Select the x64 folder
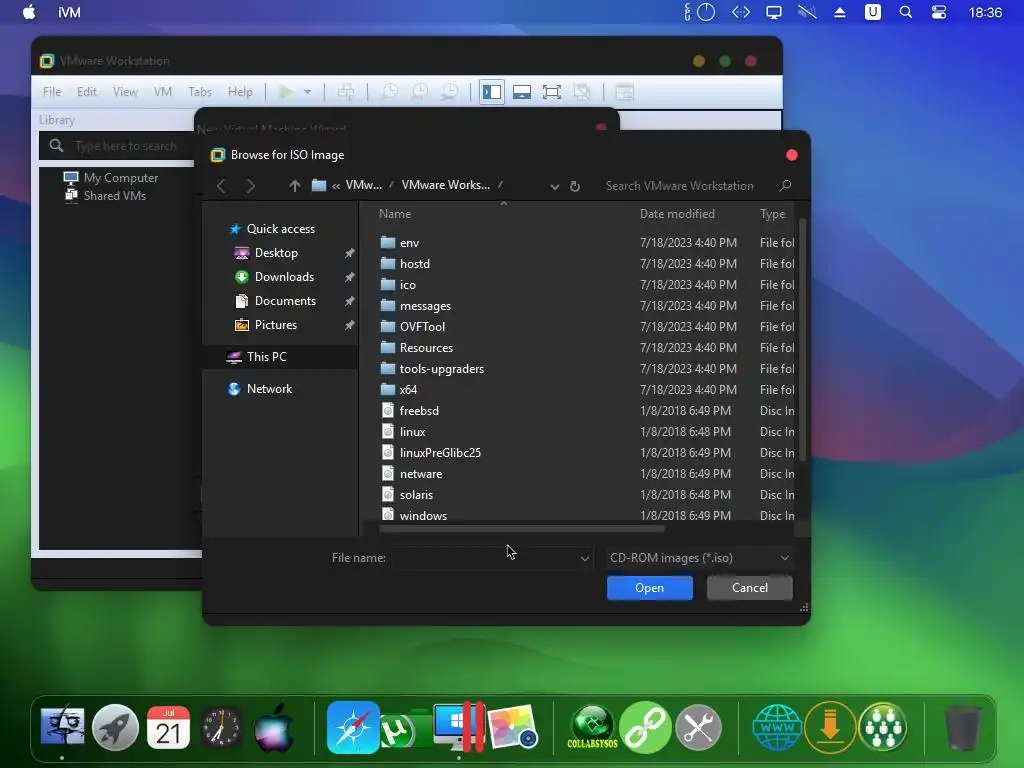This screenshot has height=768, width=1024. 408,389
